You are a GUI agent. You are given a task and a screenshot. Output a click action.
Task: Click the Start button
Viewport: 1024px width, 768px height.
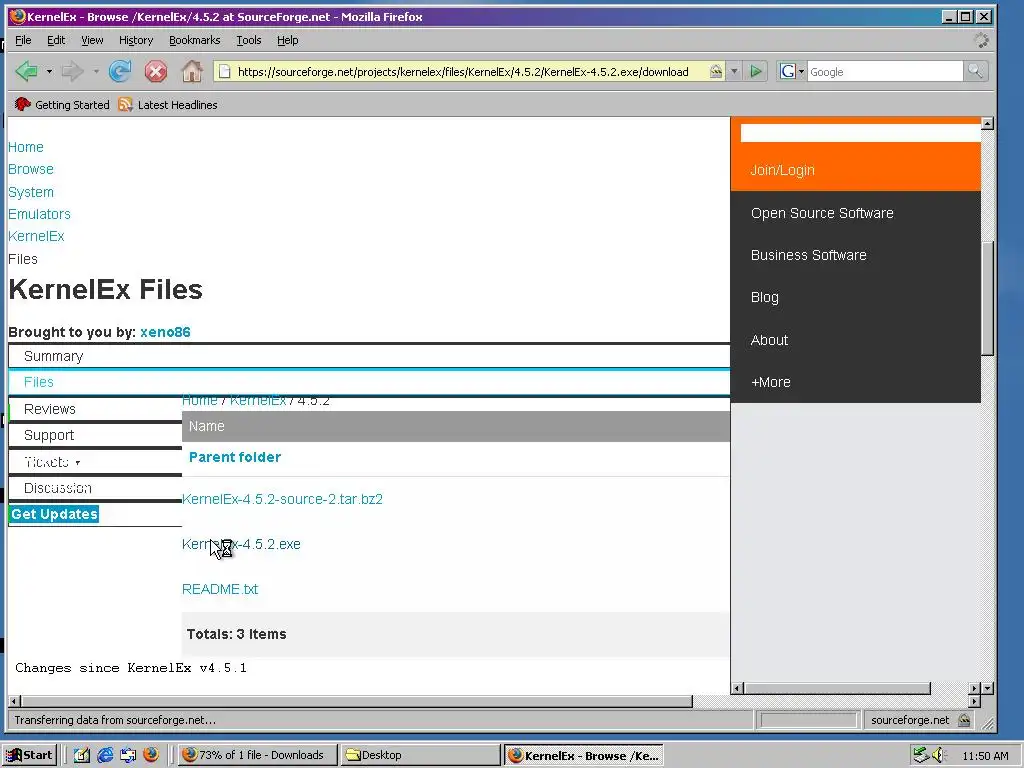pyautogui.click(x=29, y=755)
